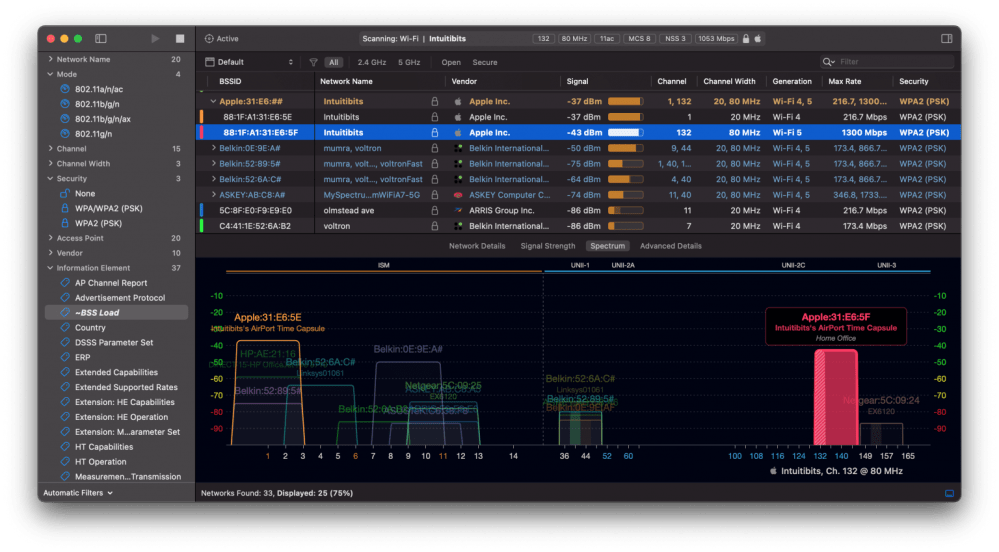999x552 pixels.
Task: Click the lock icon in scanning status bar
Action: click(x=745, y=38)
